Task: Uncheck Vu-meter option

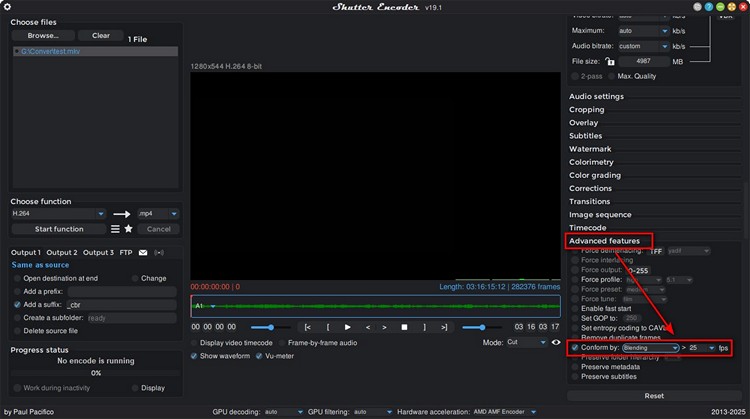Action: coord(259,356)
